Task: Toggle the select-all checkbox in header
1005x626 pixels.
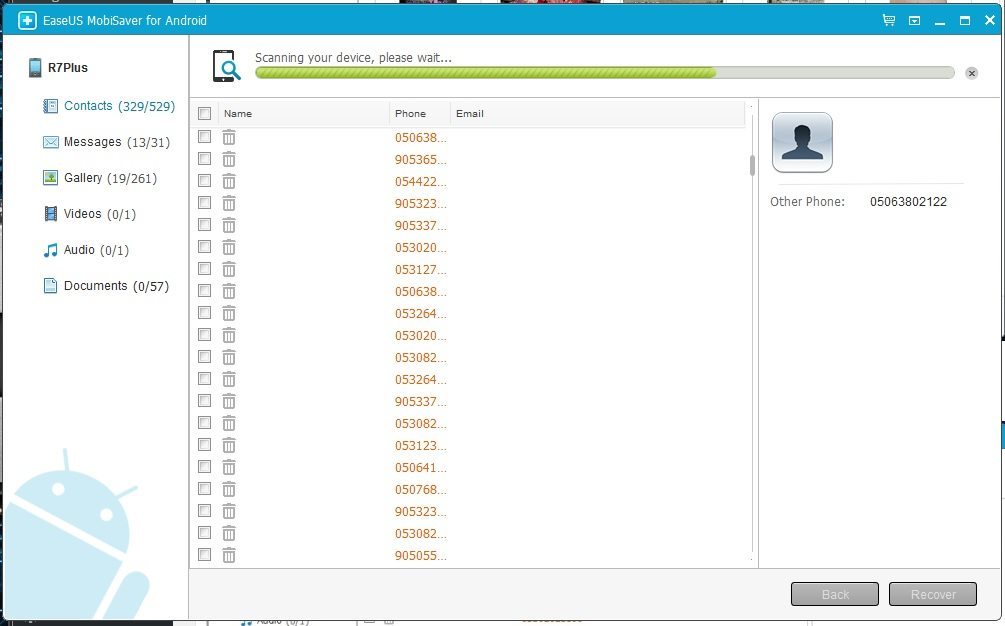Action: (x=205, y=114)
